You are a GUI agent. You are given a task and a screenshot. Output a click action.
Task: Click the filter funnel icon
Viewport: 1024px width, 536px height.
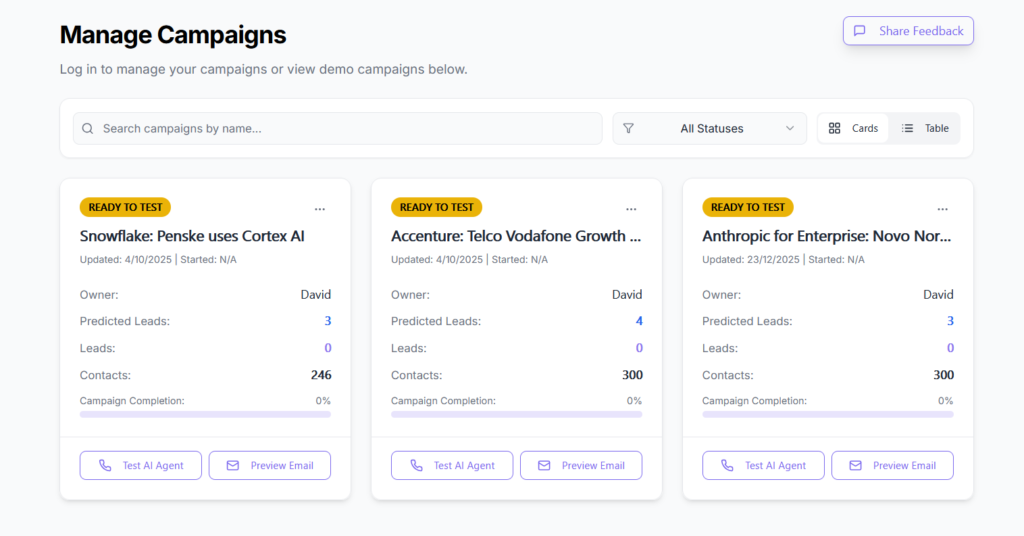(x=629, y=129)
